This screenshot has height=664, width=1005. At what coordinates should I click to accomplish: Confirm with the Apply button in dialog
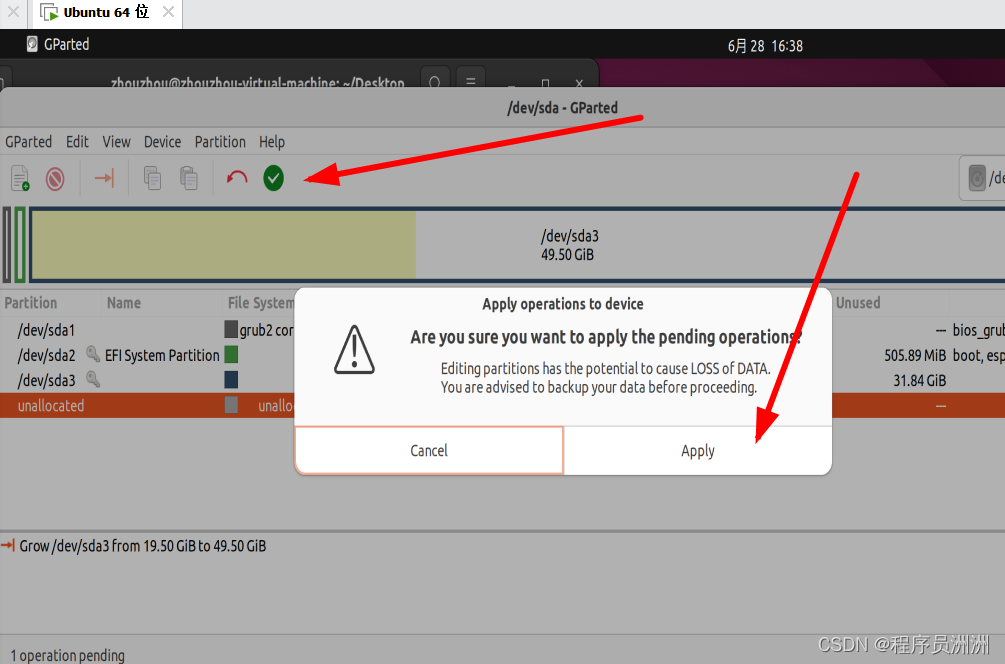tap(697, 451)
